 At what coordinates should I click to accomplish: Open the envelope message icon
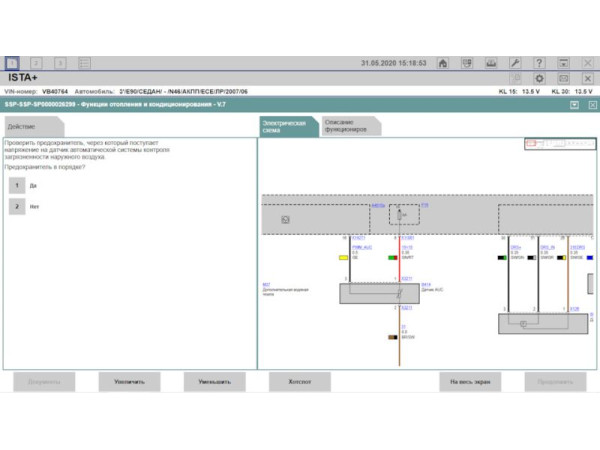click(x=564, y=77)
